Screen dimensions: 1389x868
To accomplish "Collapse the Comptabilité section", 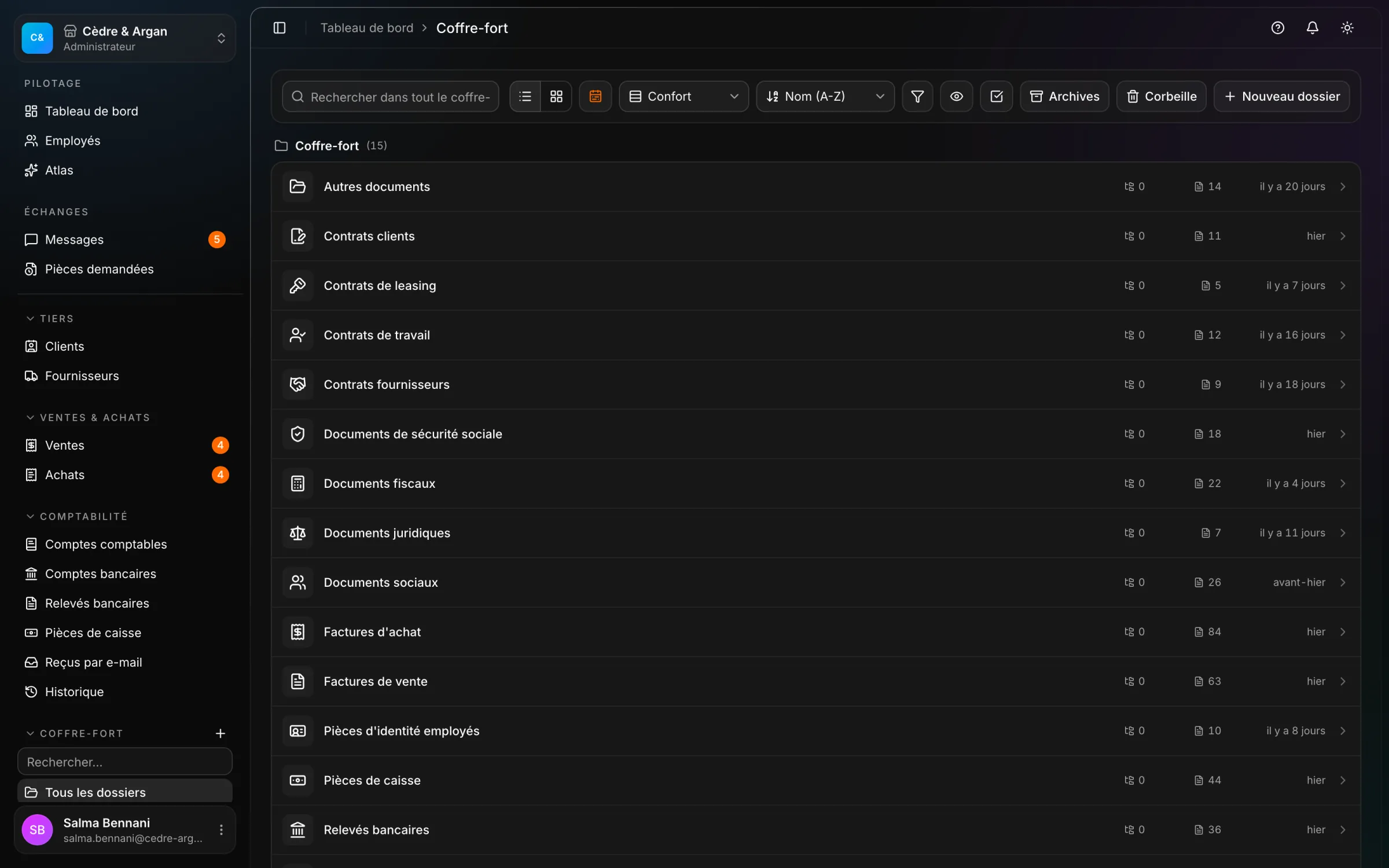I will (76, 516).
